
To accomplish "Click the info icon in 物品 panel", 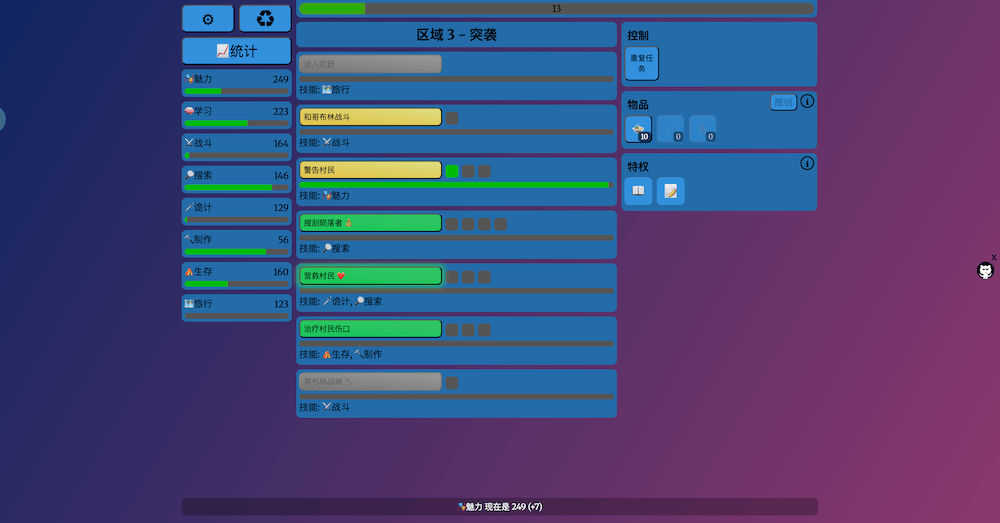I will coord(807,101).
